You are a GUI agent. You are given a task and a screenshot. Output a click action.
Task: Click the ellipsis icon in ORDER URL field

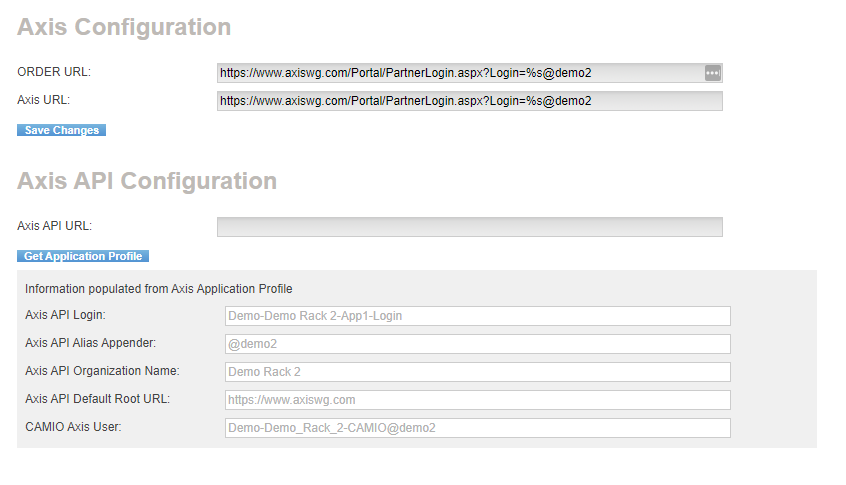pyautogui.click(x=712, y=73)
